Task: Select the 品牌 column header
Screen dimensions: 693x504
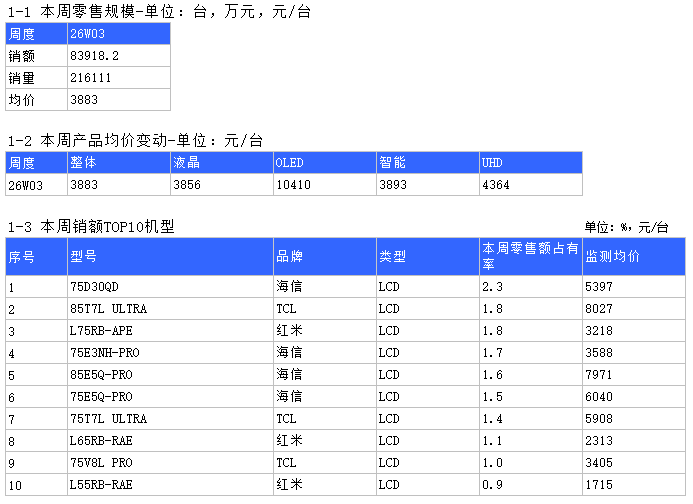Action: tap(324, 257)
